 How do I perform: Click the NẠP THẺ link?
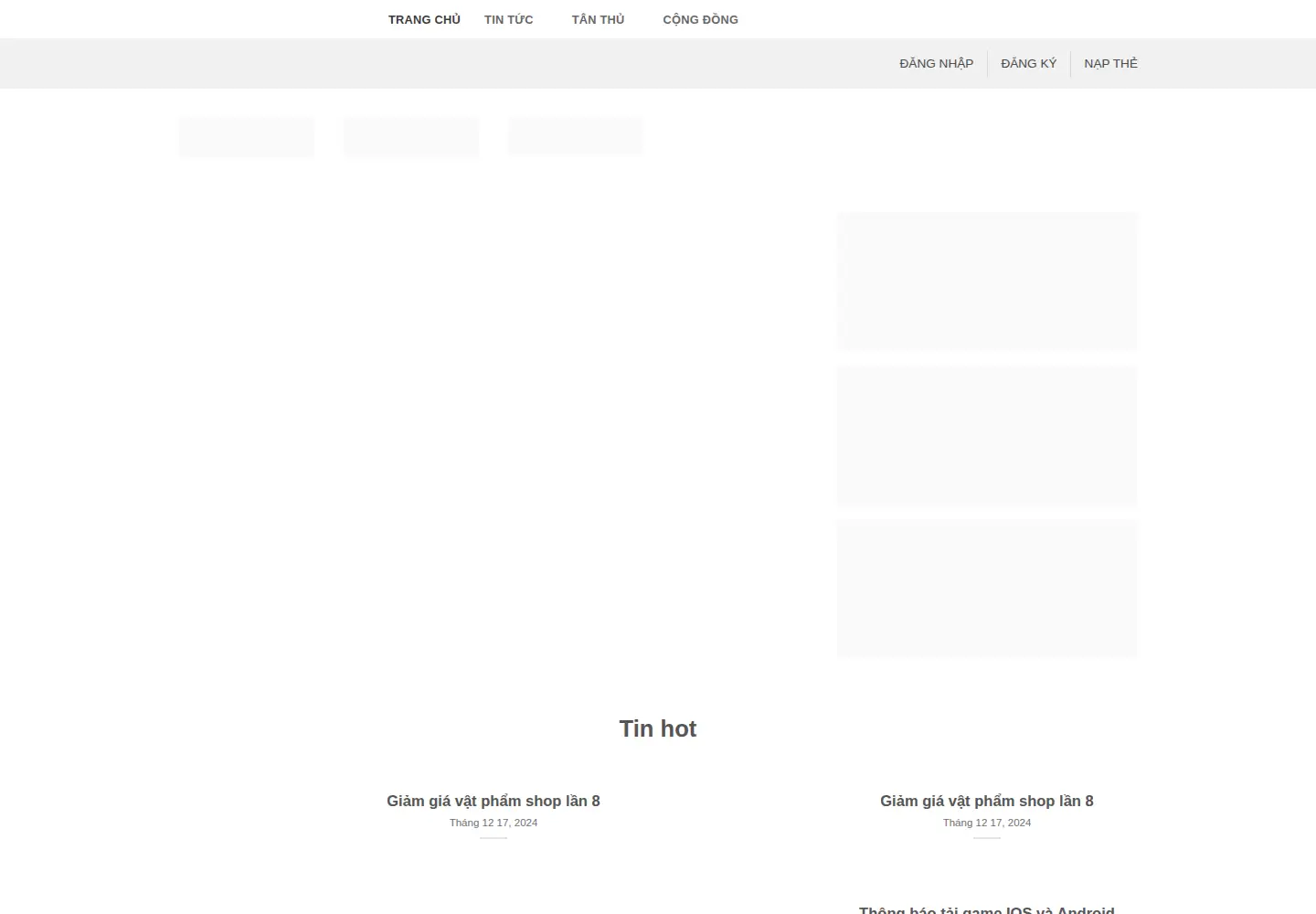tap(1111, 63)
